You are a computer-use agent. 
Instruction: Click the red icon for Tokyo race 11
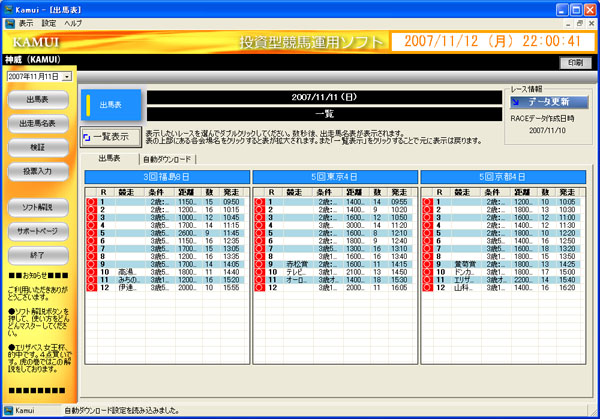[x=261, y=280]
